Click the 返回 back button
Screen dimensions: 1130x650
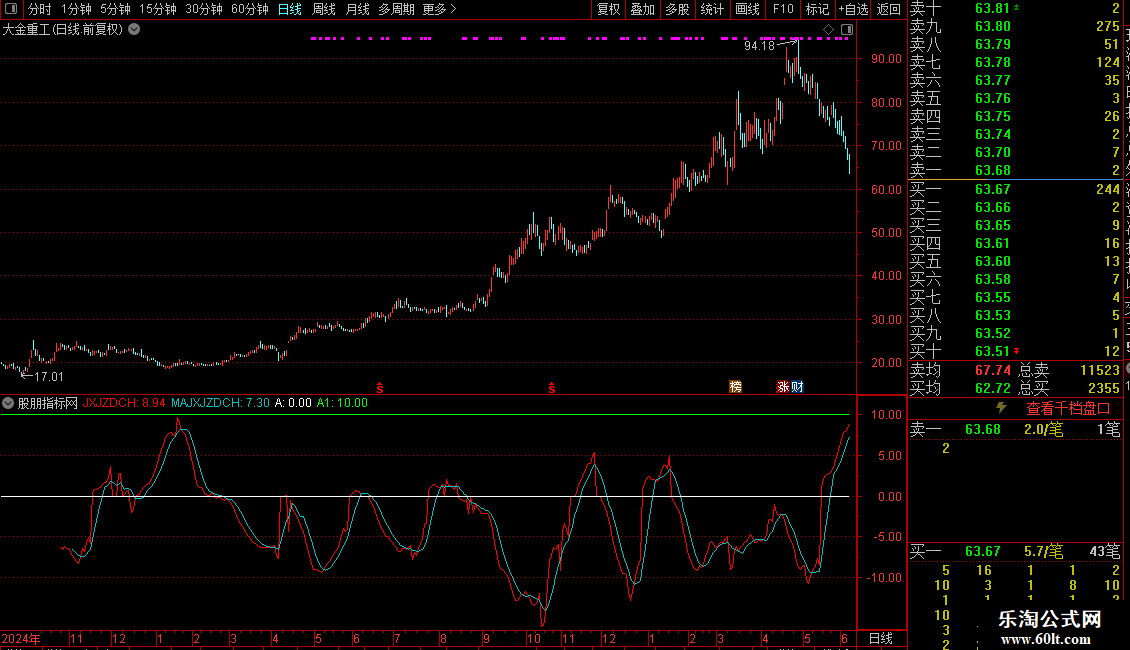pyautogui.click(x=889, y=9)
